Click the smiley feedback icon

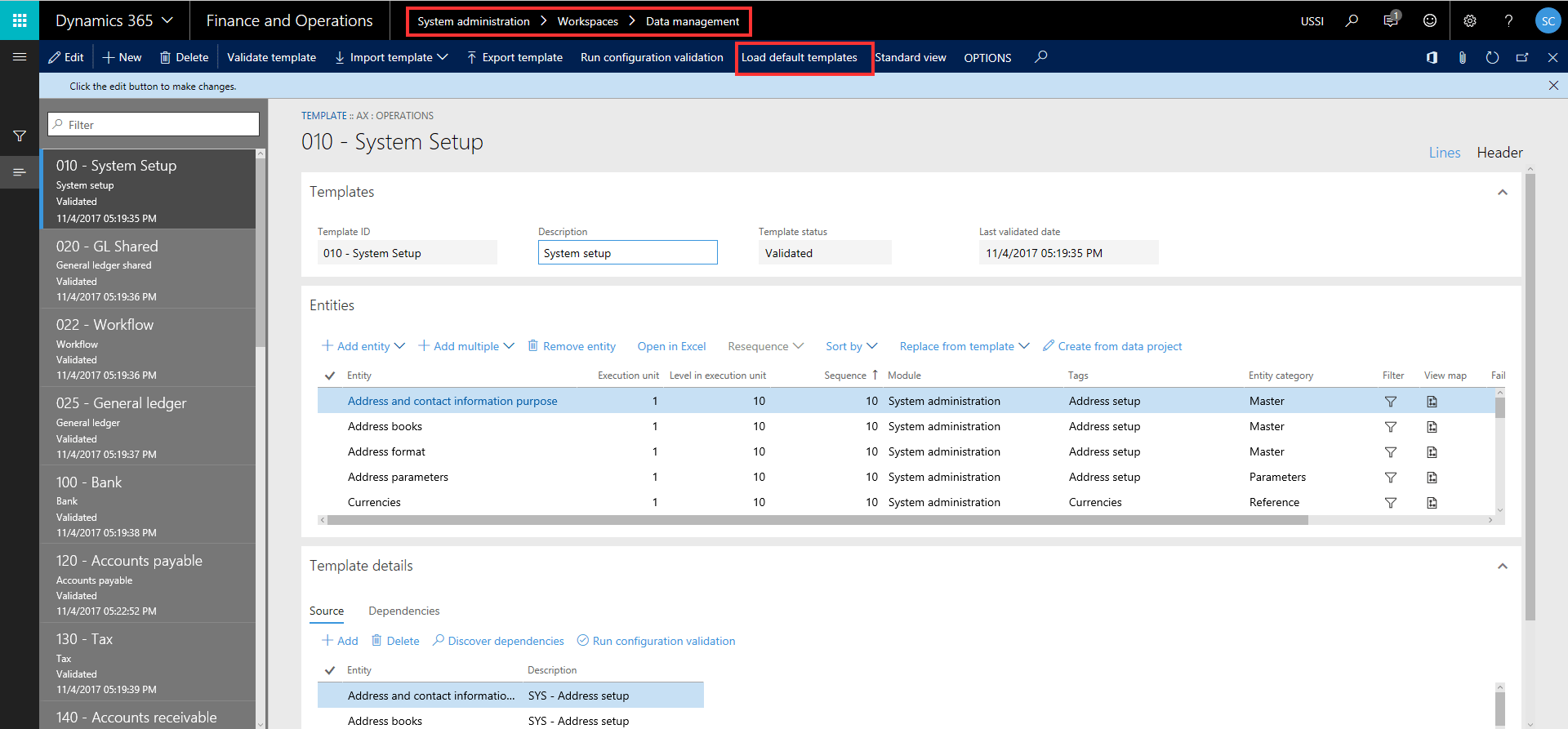1430,20
